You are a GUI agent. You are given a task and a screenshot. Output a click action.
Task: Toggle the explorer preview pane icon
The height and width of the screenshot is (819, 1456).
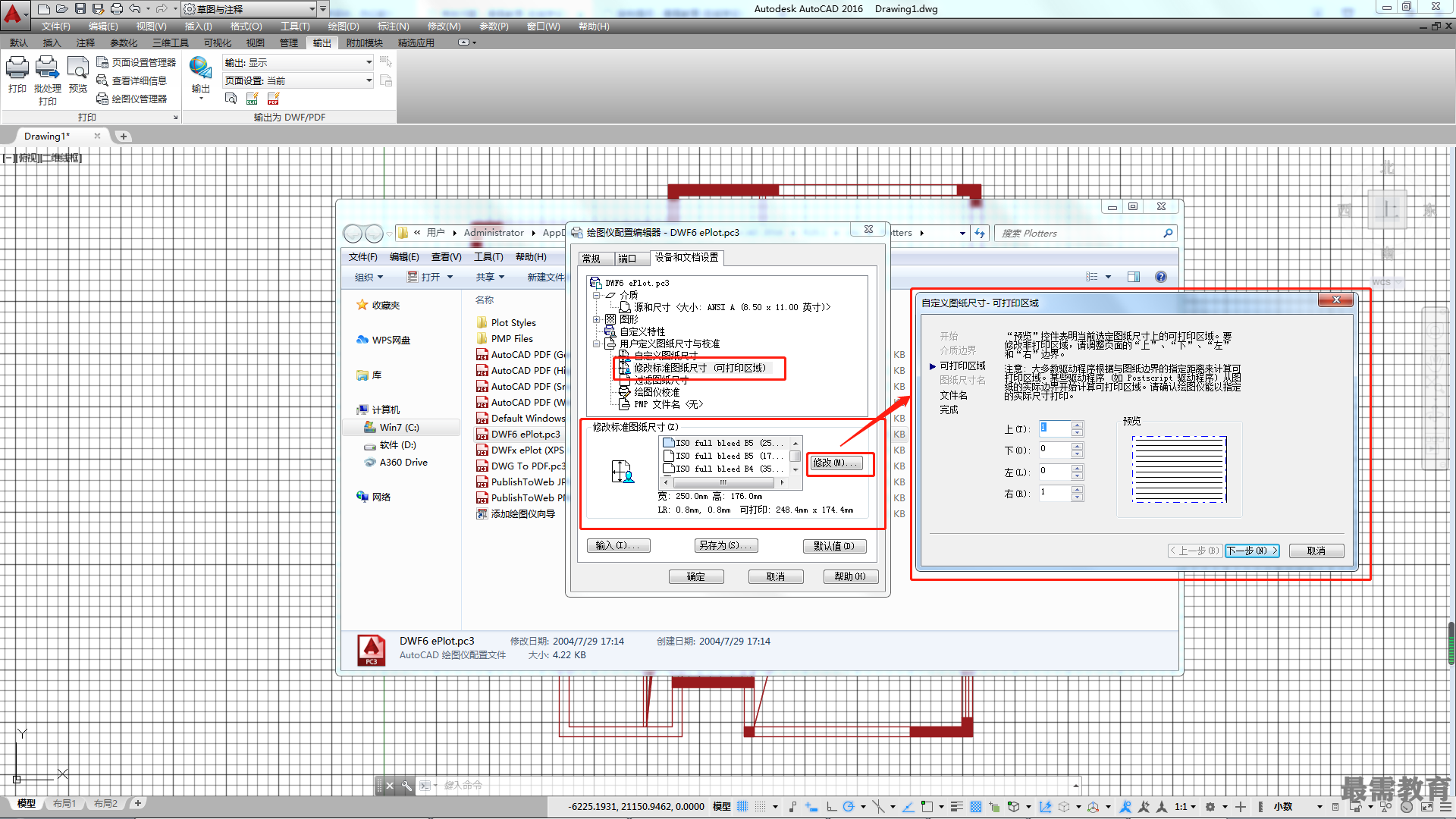click(x=1134, y=277)
